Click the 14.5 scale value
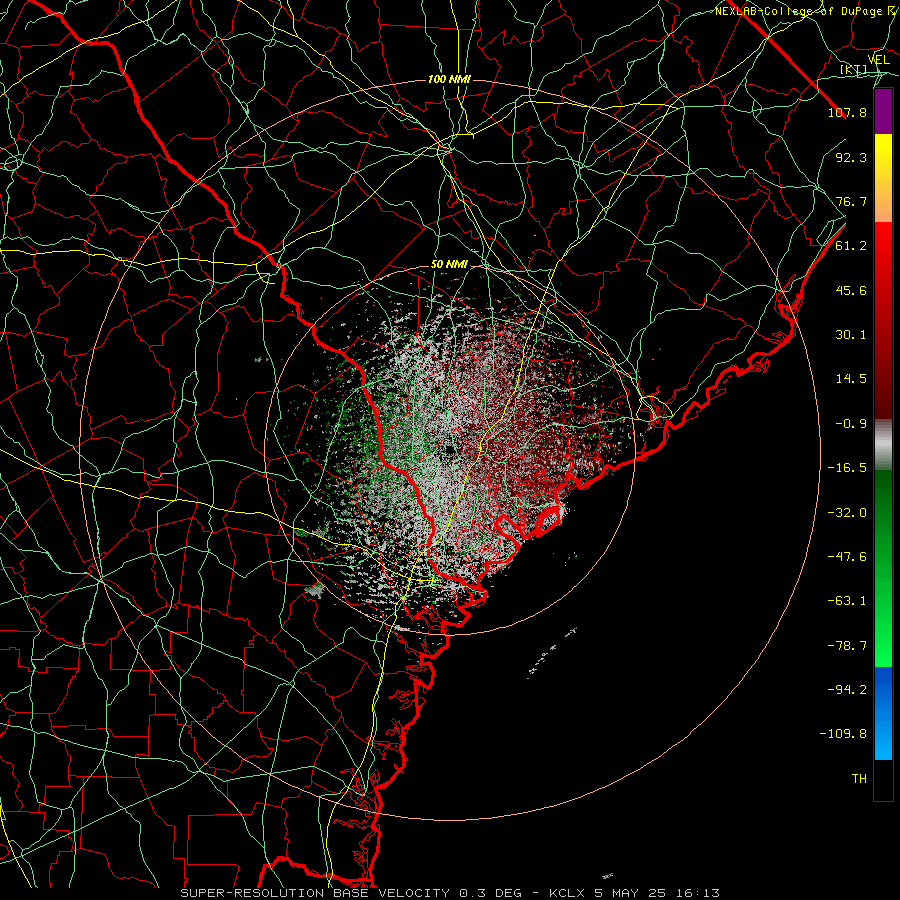Viewport: 900px width, 900px height. point(851,379)
